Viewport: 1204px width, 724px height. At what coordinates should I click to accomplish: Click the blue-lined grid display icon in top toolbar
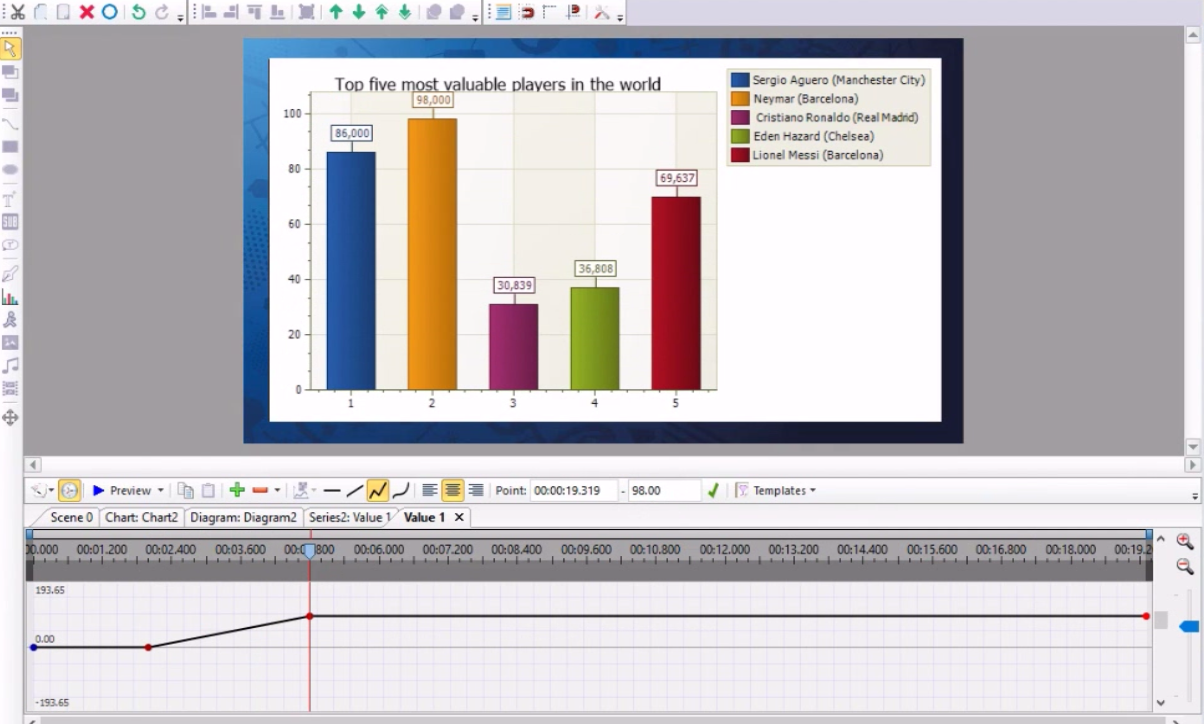pyautogui.click(x=503, y=12)
